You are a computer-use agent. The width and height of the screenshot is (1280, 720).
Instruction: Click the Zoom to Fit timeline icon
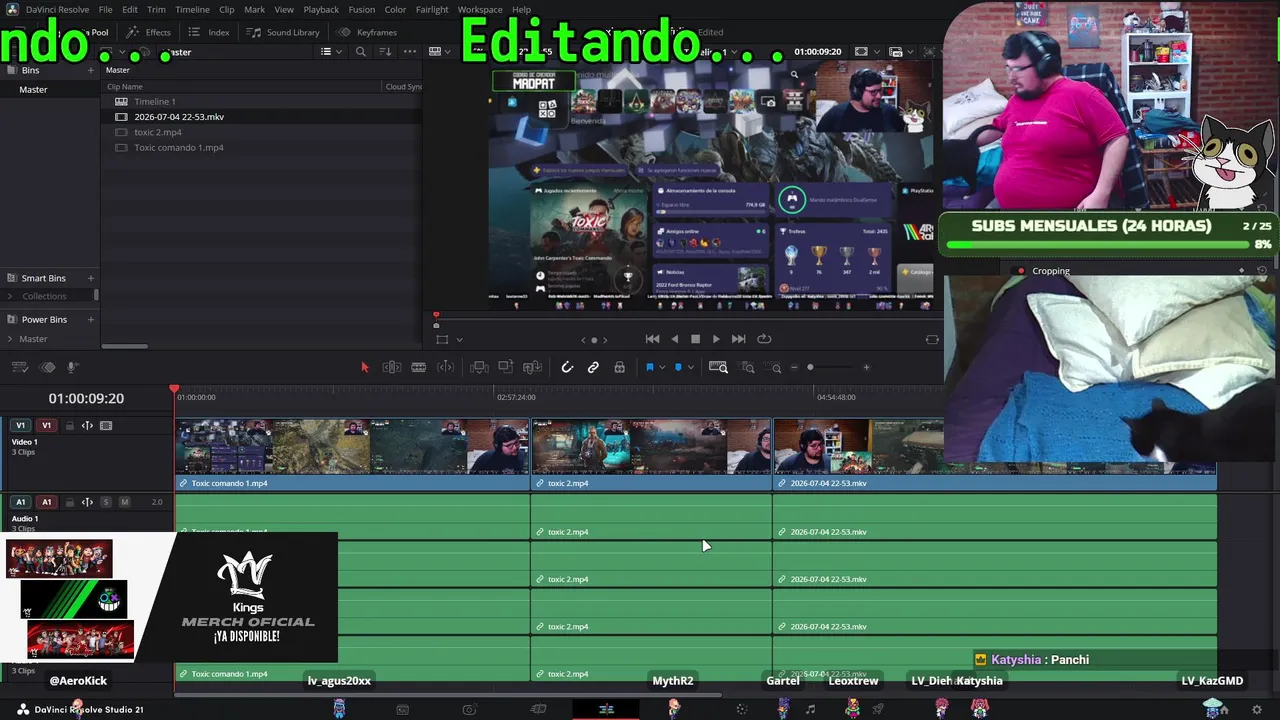click(x=718, y=367)
